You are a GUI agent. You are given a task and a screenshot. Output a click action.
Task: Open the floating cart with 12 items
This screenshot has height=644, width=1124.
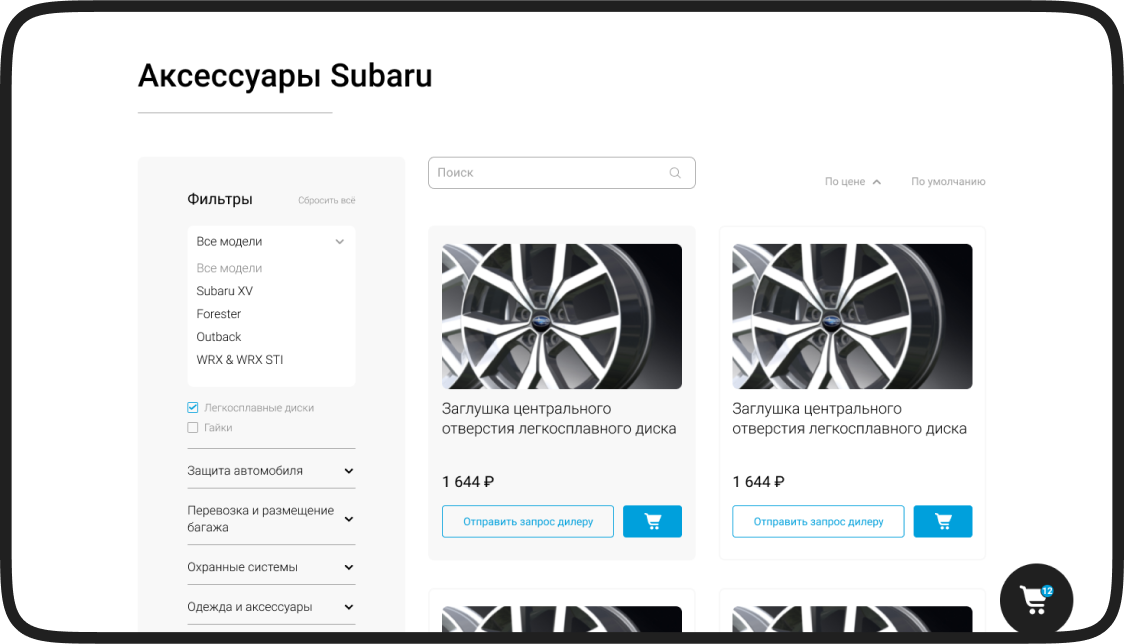point(1036,600)
